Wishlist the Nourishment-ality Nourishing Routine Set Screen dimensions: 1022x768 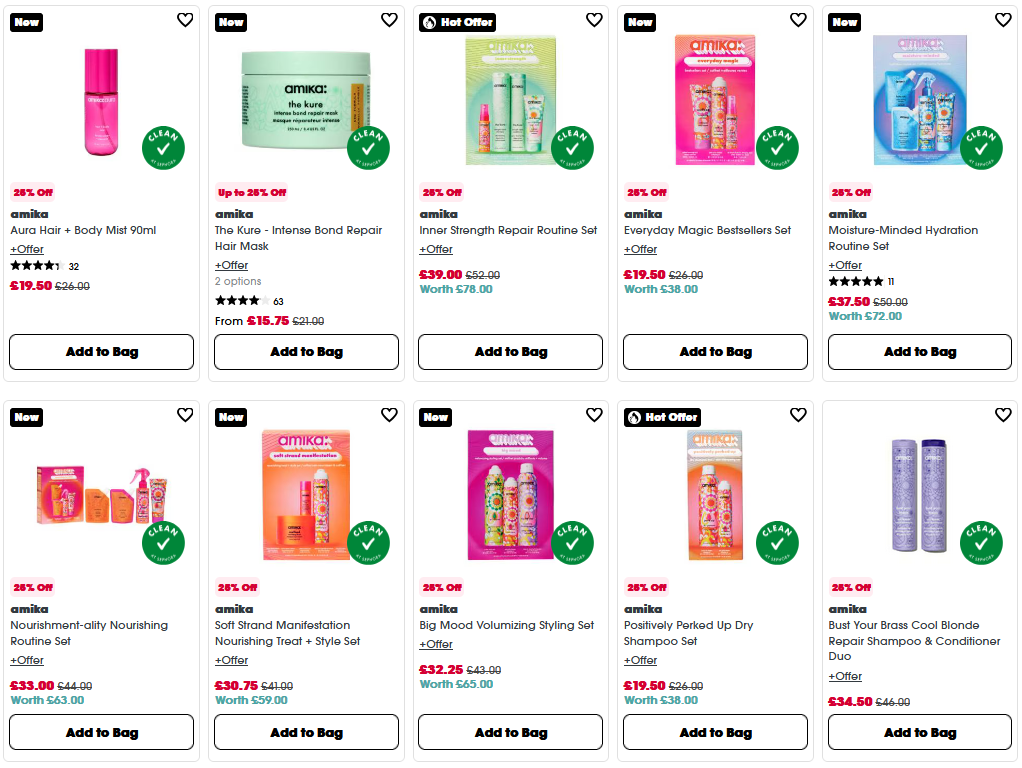185,415
